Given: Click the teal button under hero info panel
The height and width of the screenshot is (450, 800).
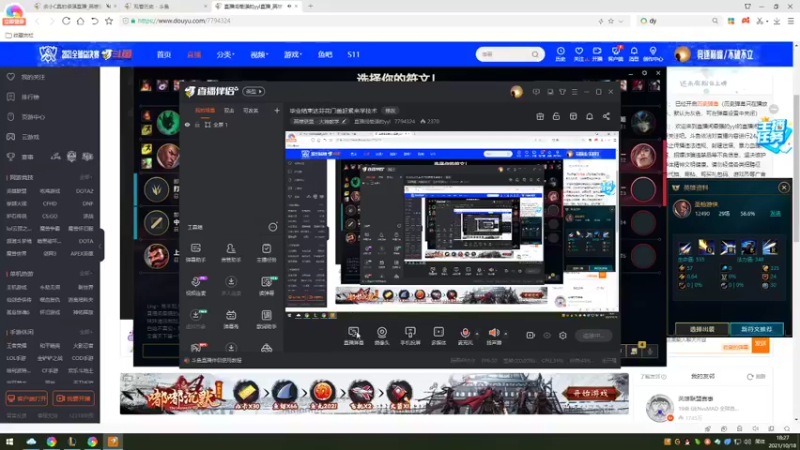Looking at the screenshot, I should (757, 329).
